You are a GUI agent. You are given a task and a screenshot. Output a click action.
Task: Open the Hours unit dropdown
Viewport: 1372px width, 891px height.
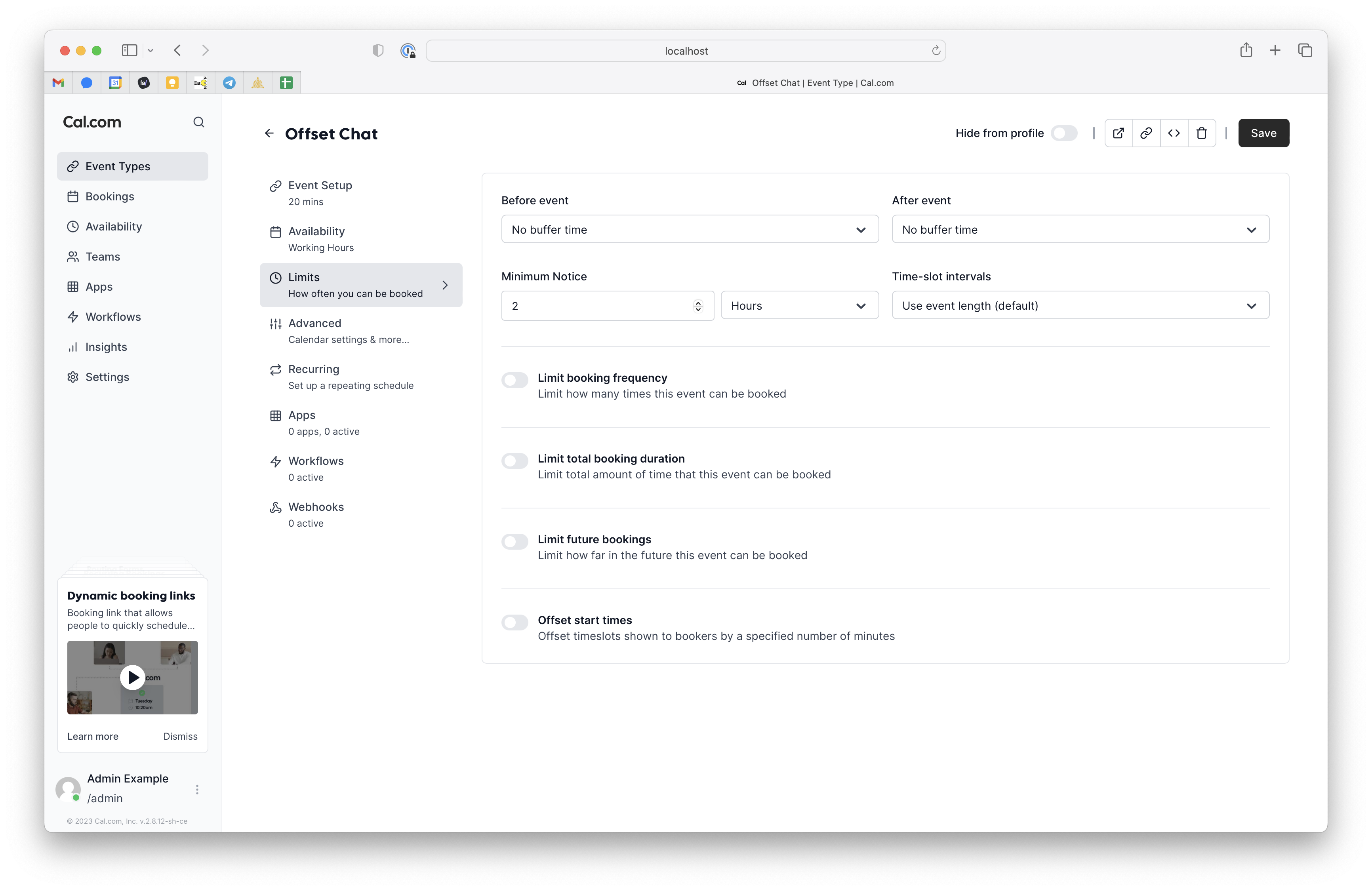pos(799,305)
